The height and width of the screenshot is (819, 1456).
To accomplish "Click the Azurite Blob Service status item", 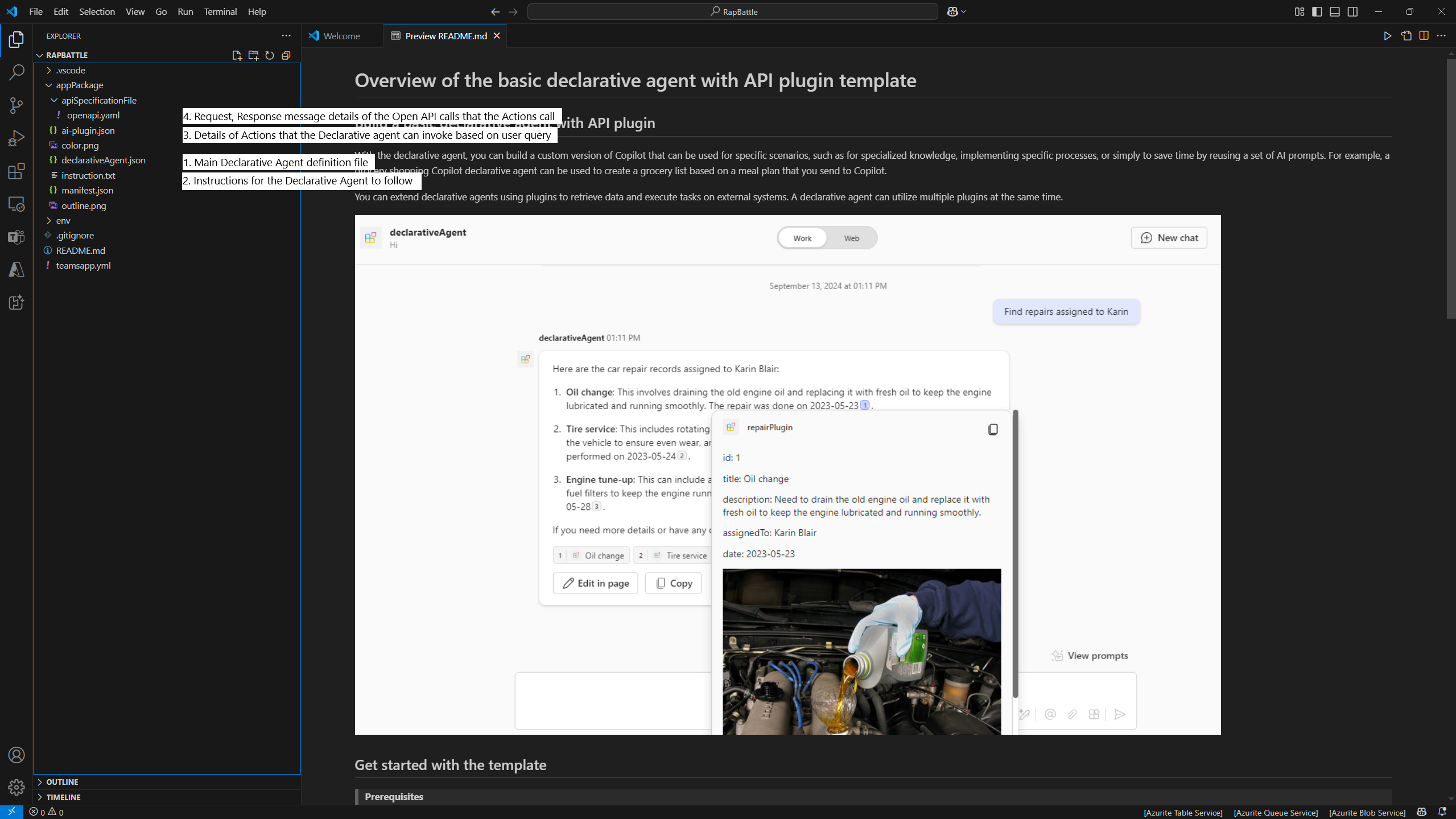I will click(x=1367, y=812).
